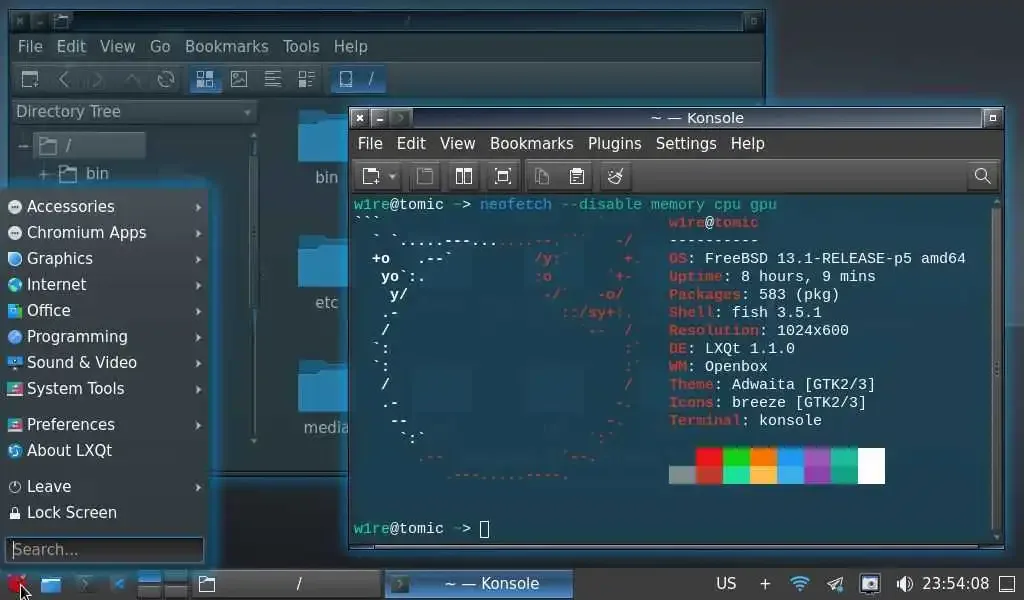Open the Office submenu

point(104,311)
